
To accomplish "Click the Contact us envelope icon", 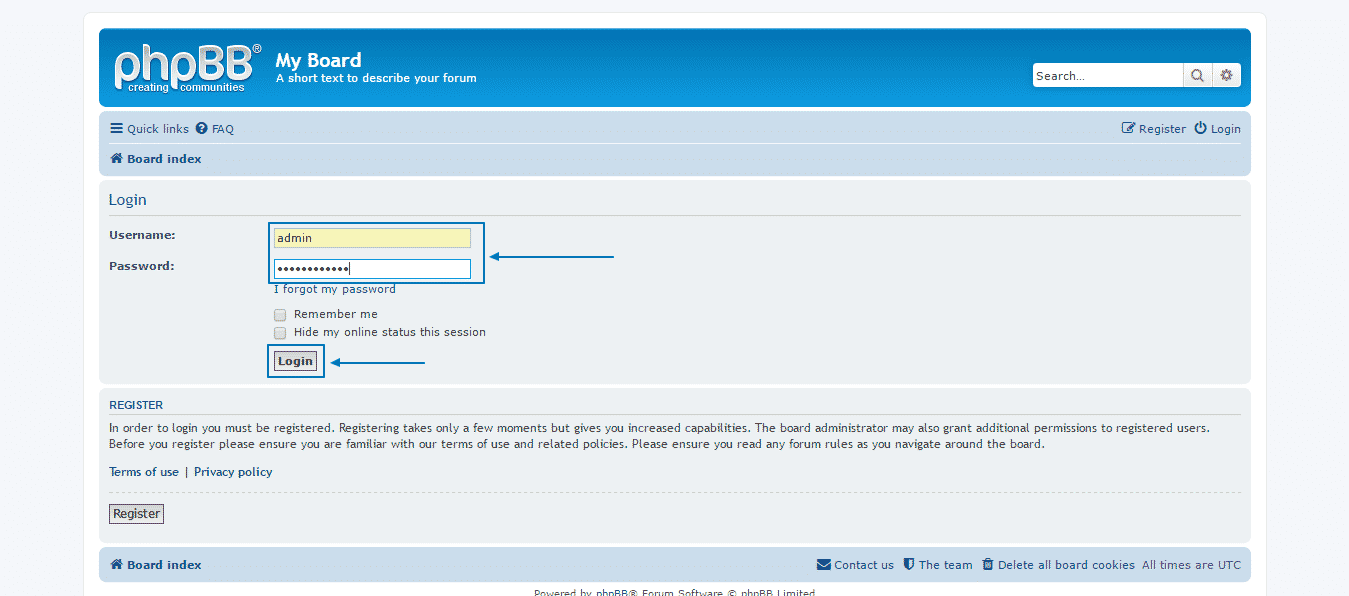I will 822,564.
